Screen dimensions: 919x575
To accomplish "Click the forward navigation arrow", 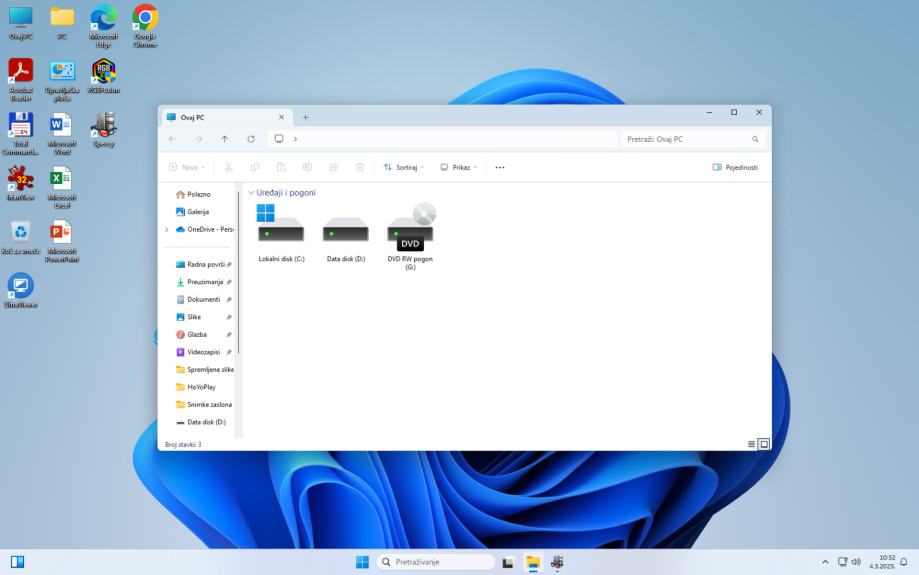I will click(199, 139).
